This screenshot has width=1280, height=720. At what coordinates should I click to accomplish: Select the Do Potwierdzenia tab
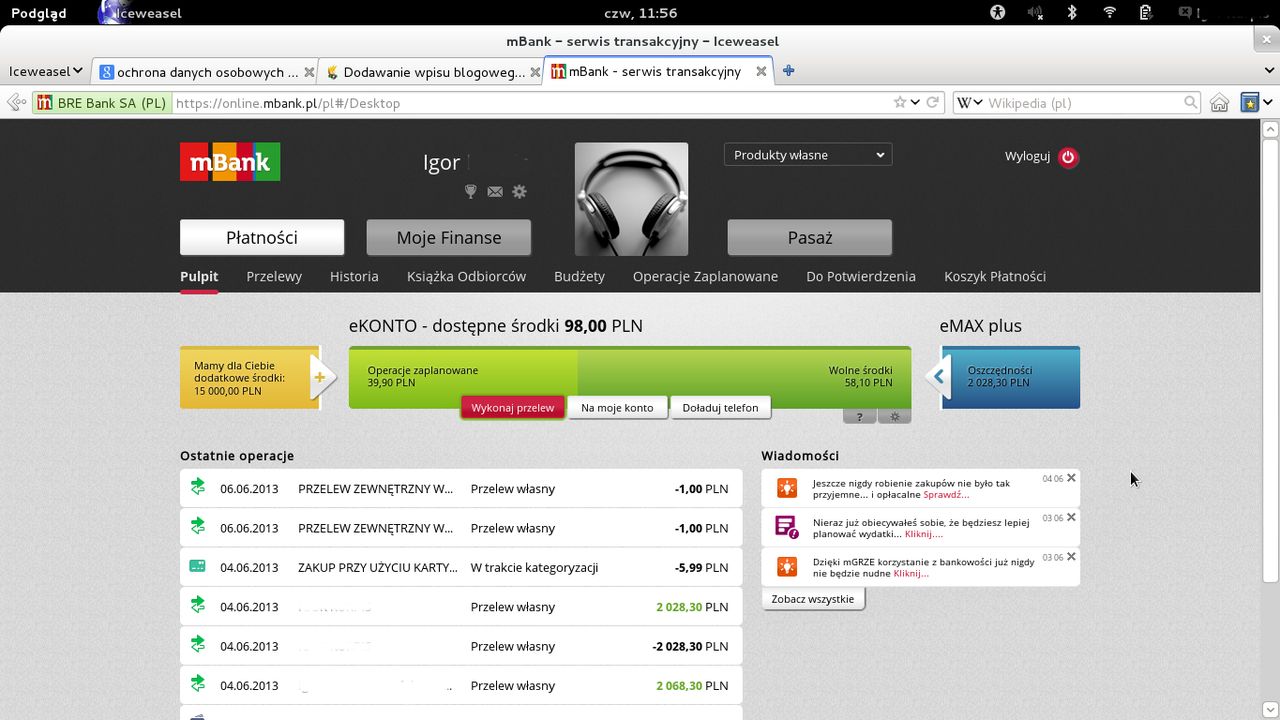pyautogui.click(x=861, y=276)
